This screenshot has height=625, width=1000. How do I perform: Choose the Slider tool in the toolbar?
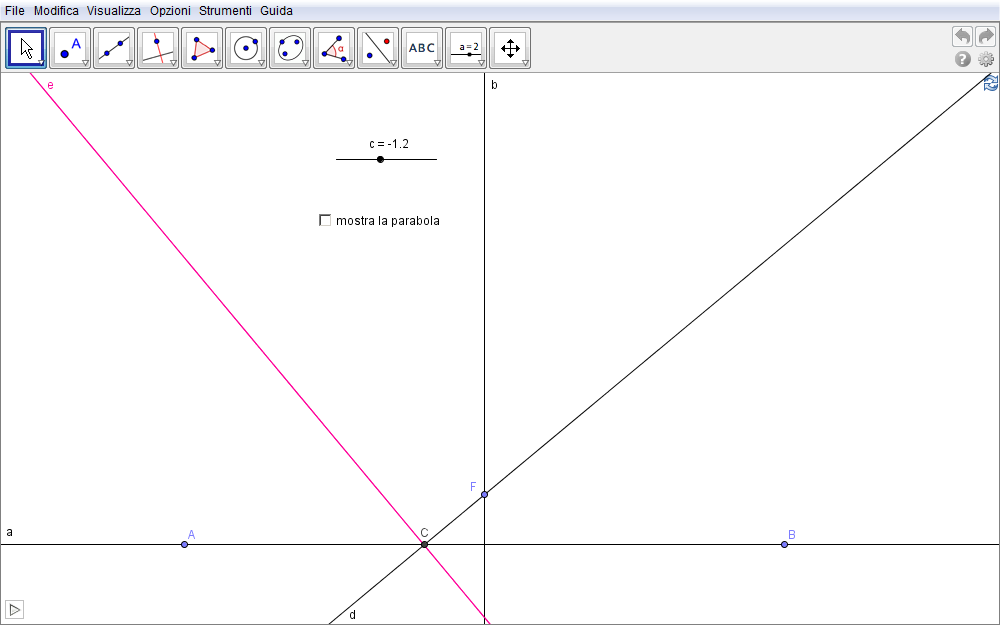466,47
